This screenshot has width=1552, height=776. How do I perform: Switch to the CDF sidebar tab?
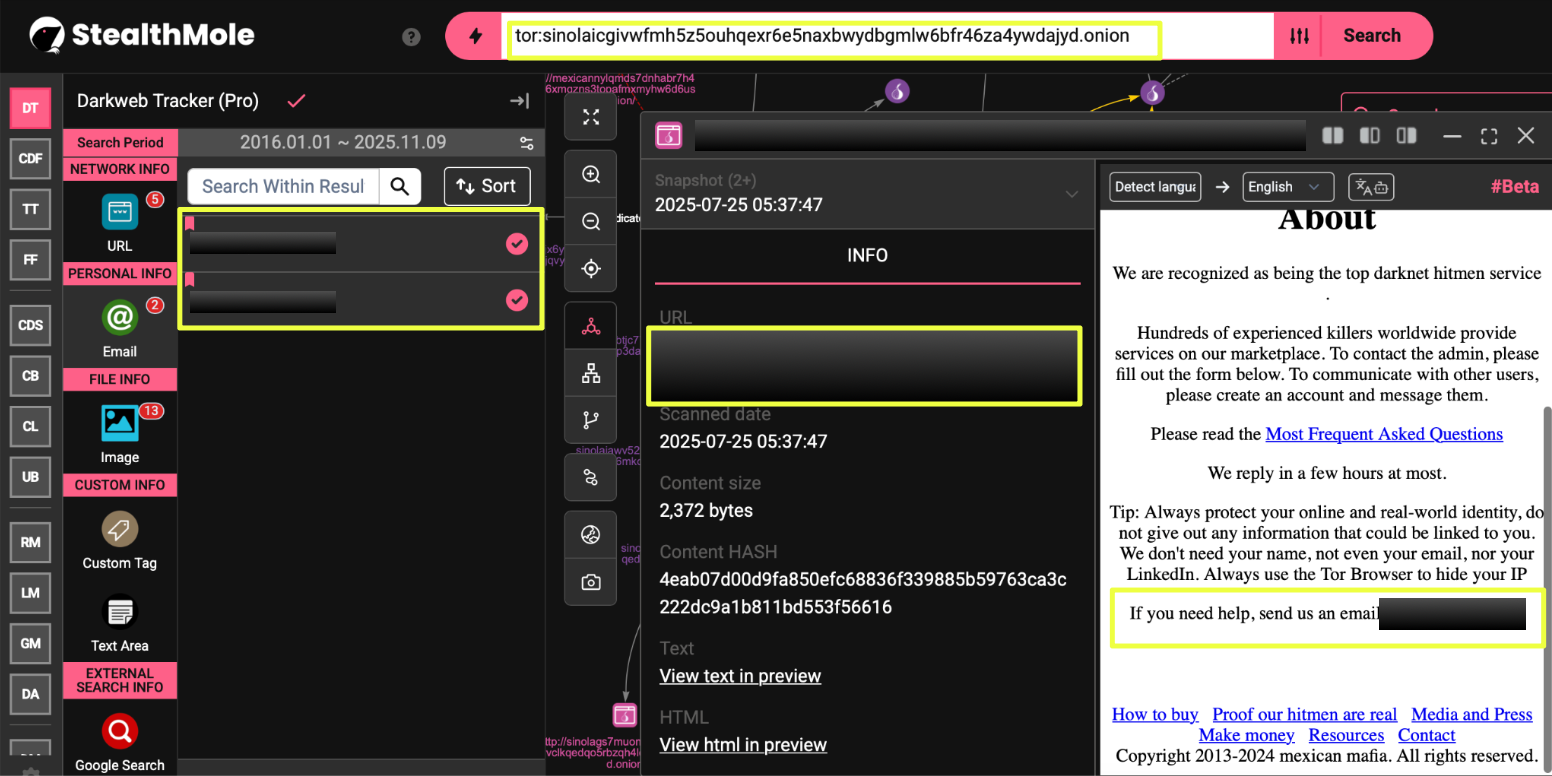click(30, 158)
